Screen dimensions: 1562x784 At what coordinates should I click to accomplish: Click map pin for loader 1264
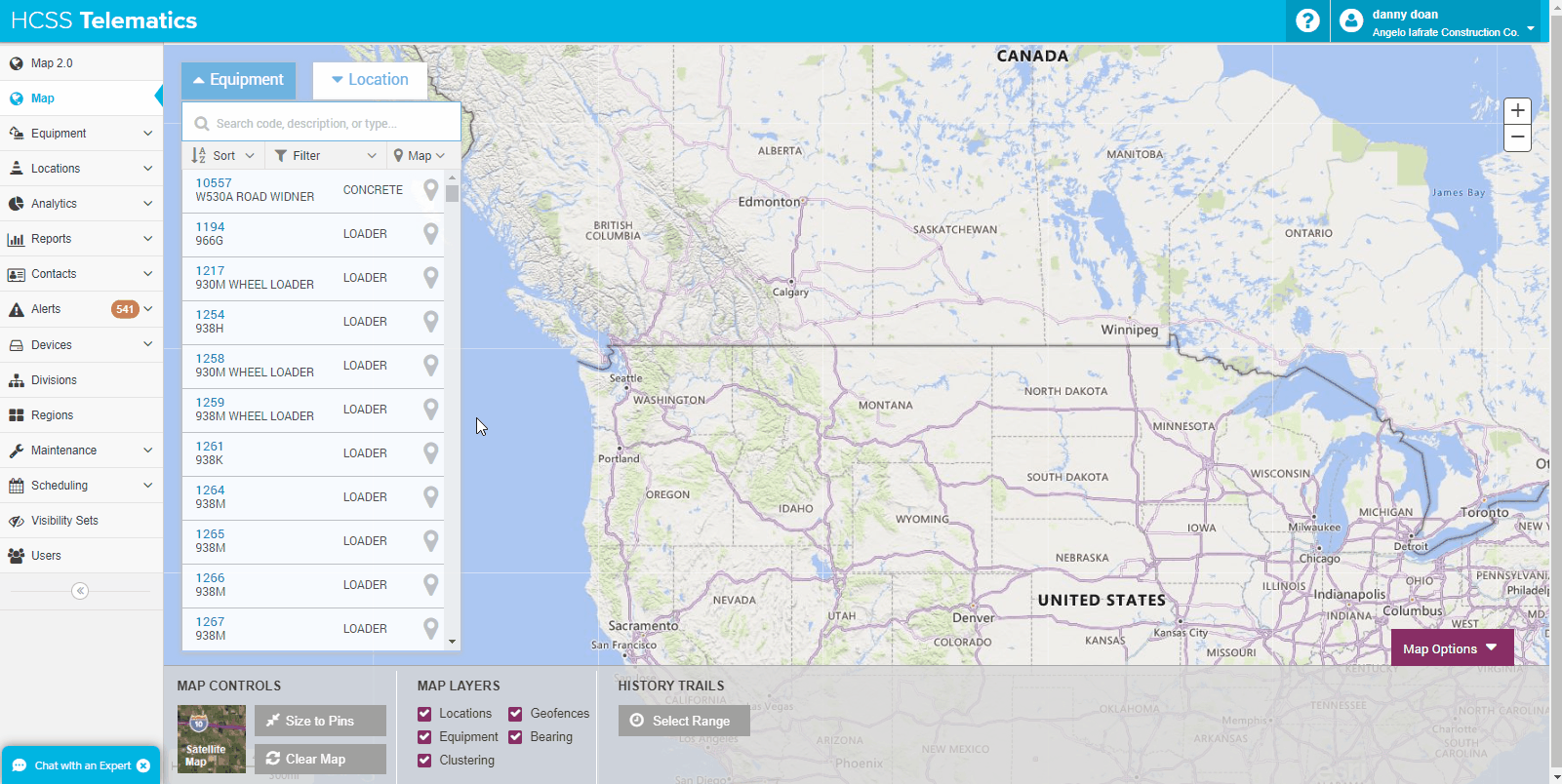pos(430,497)
